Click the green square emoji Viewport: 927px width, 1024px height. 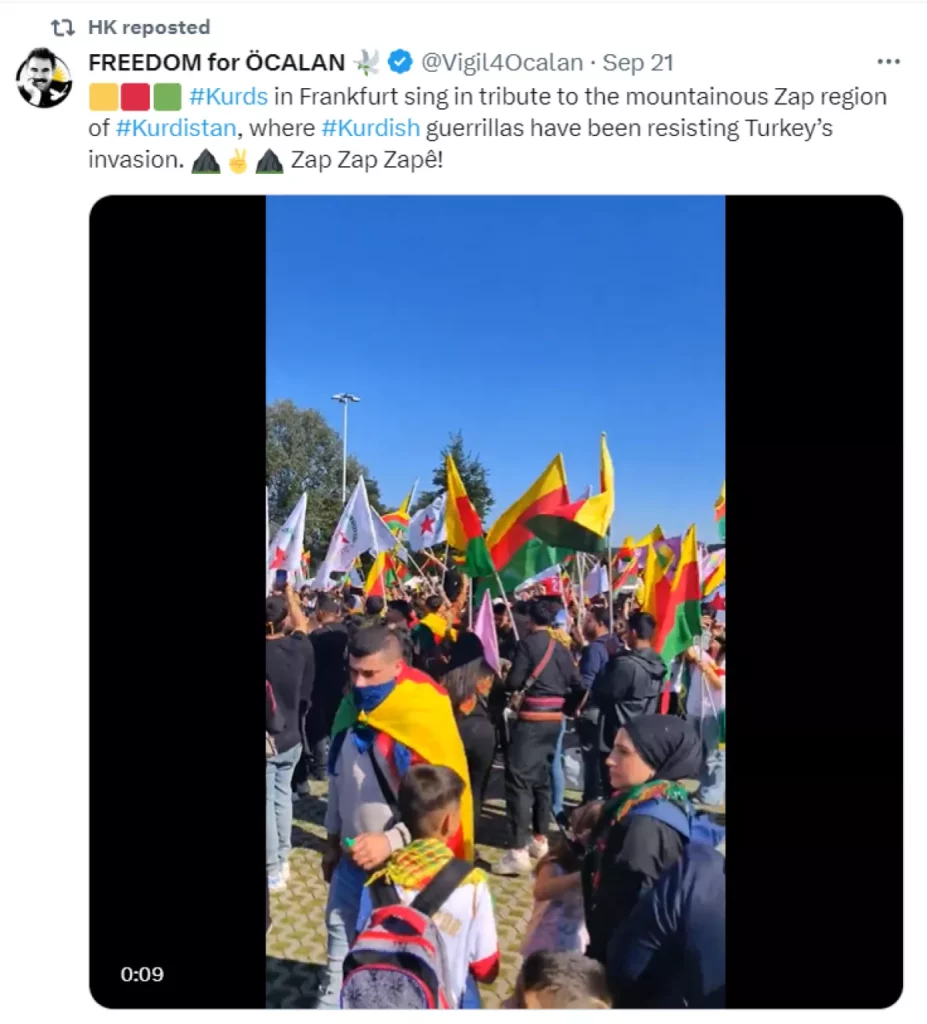pyautogui.click(x=167, y=97)
